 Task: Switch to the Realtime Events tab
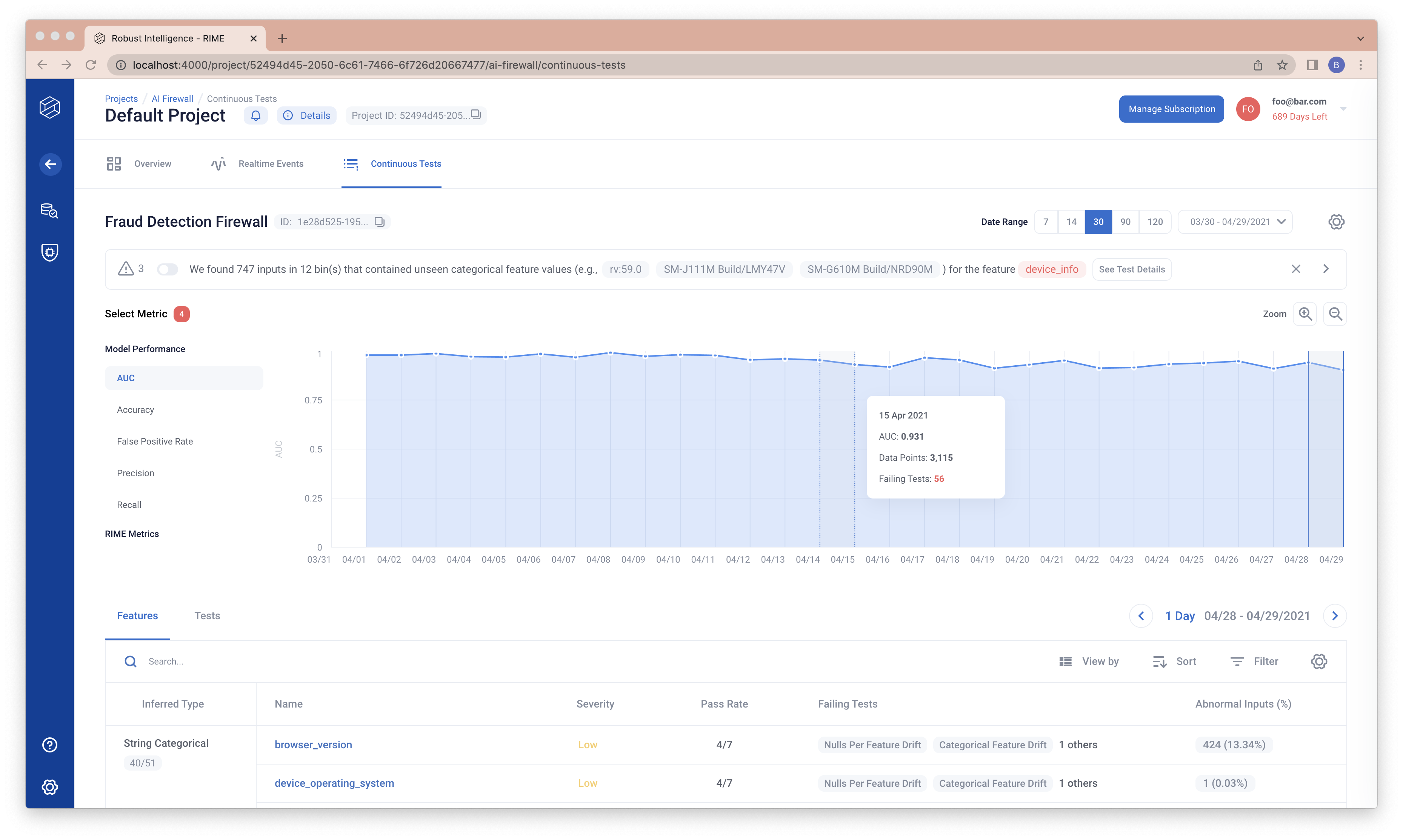257,164
